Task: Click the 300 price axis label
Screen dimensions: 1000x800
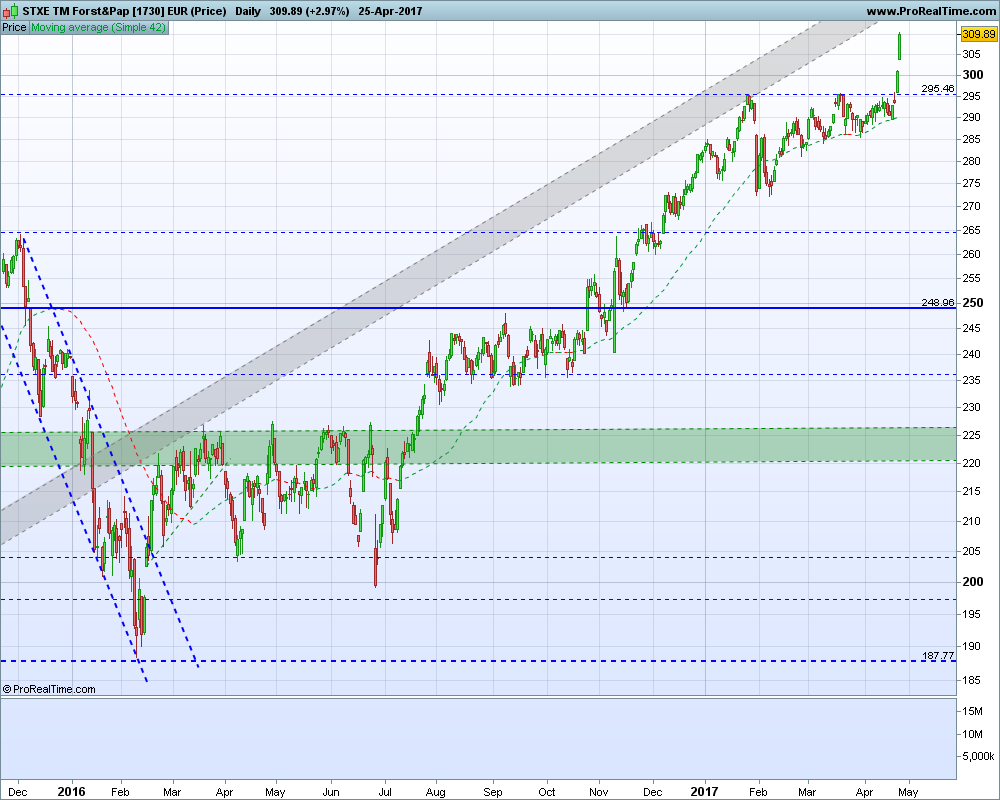Action: [x=973, y=75]
